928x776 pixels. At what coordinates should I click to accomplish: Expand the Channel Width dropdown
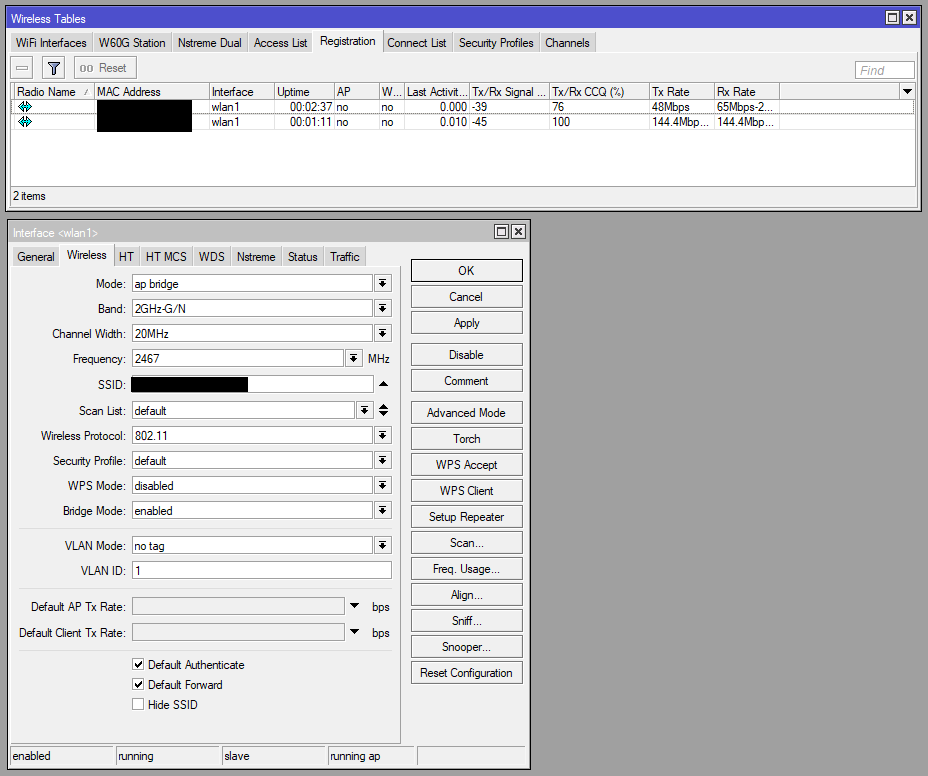tap(383, 334)
